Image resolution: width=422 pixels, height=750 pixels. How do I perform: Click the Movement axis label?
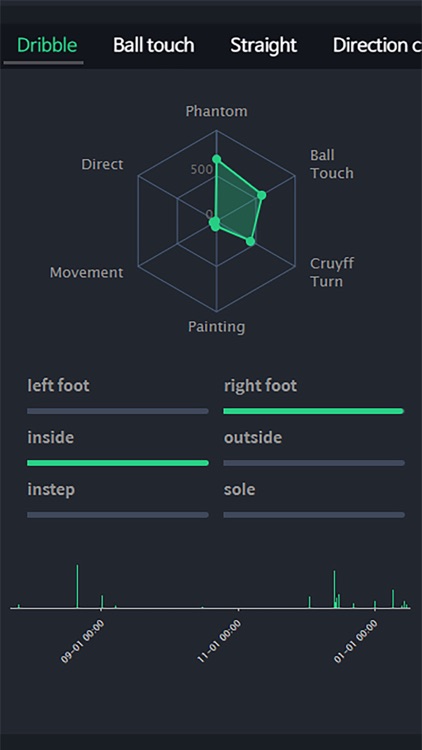(87, 273)
